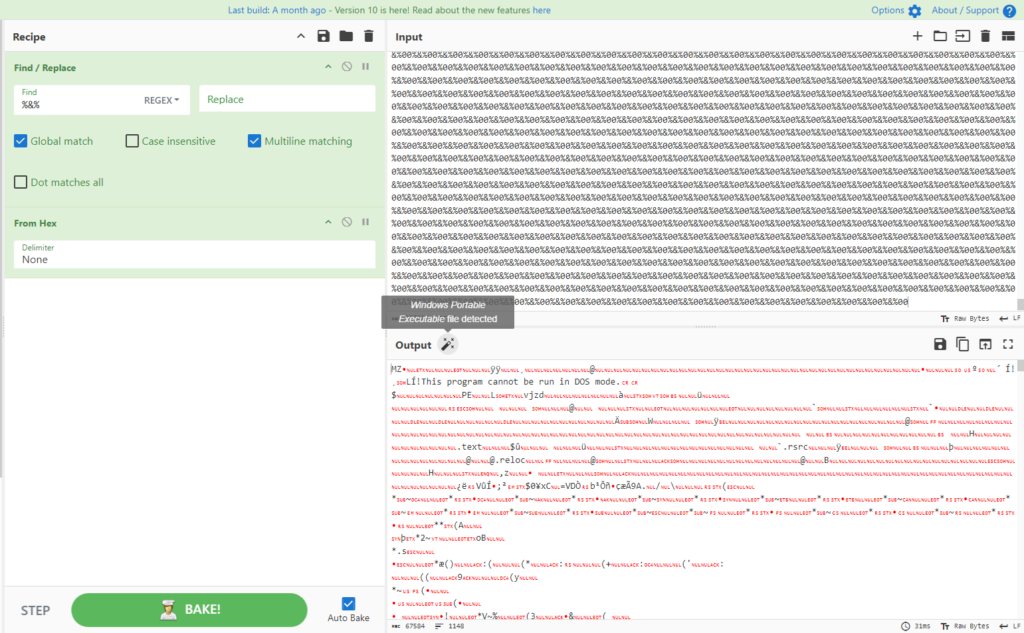Enable the Case insensitive checkbox
Image resolution: width=1024 pixels, height=633 pixels.
(x=132, y=141)
